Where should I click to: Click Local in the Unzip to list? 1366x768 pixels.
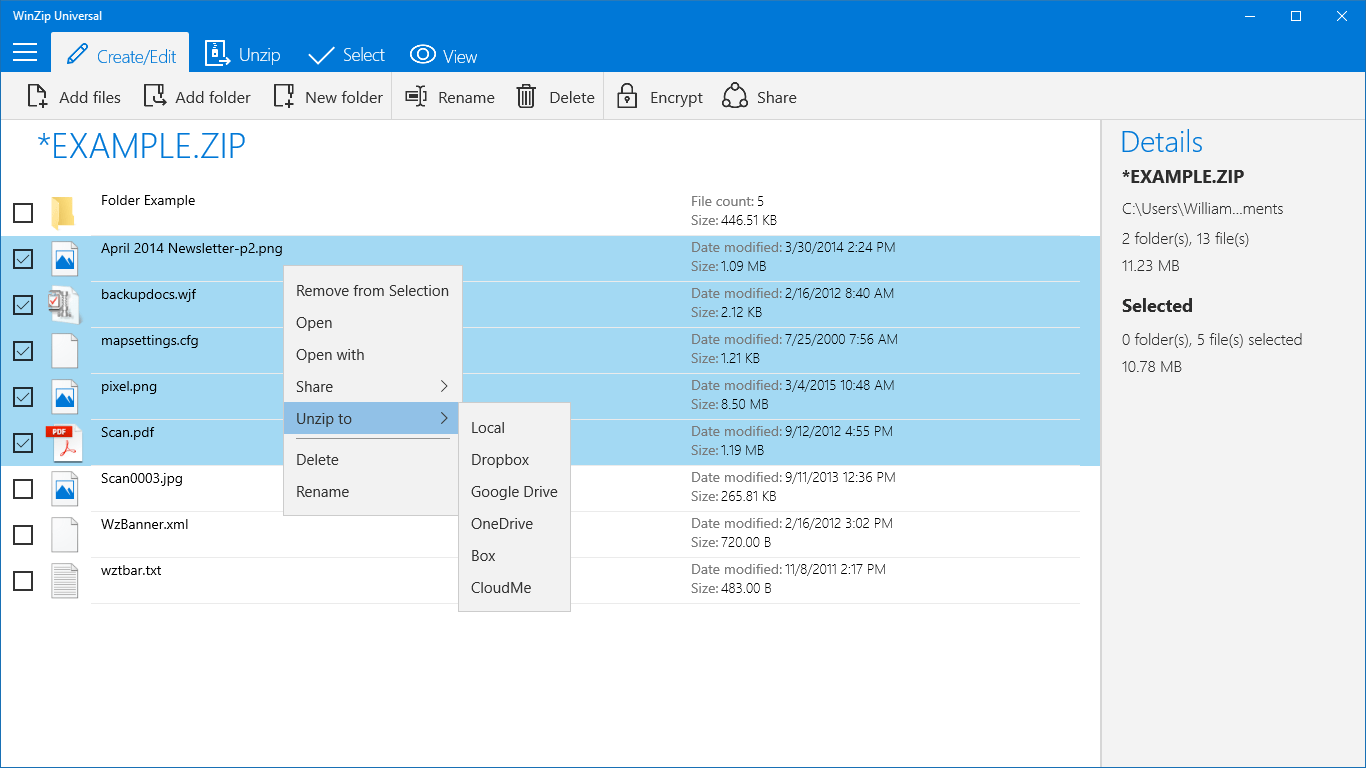point(487,427)
